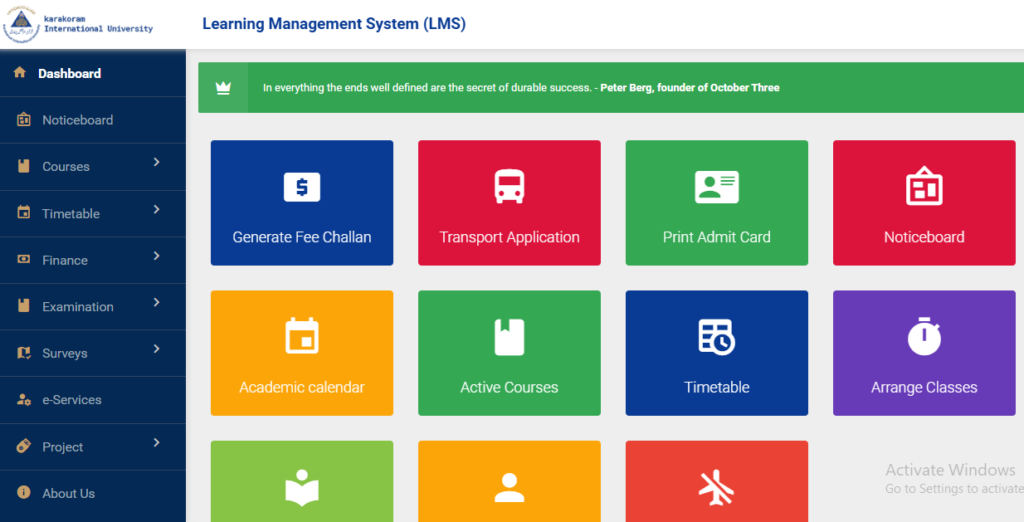Viewport: 1024px width, 522px height.
Task: Expand the Timetable submenu chevron
Action: coord(157,209)
